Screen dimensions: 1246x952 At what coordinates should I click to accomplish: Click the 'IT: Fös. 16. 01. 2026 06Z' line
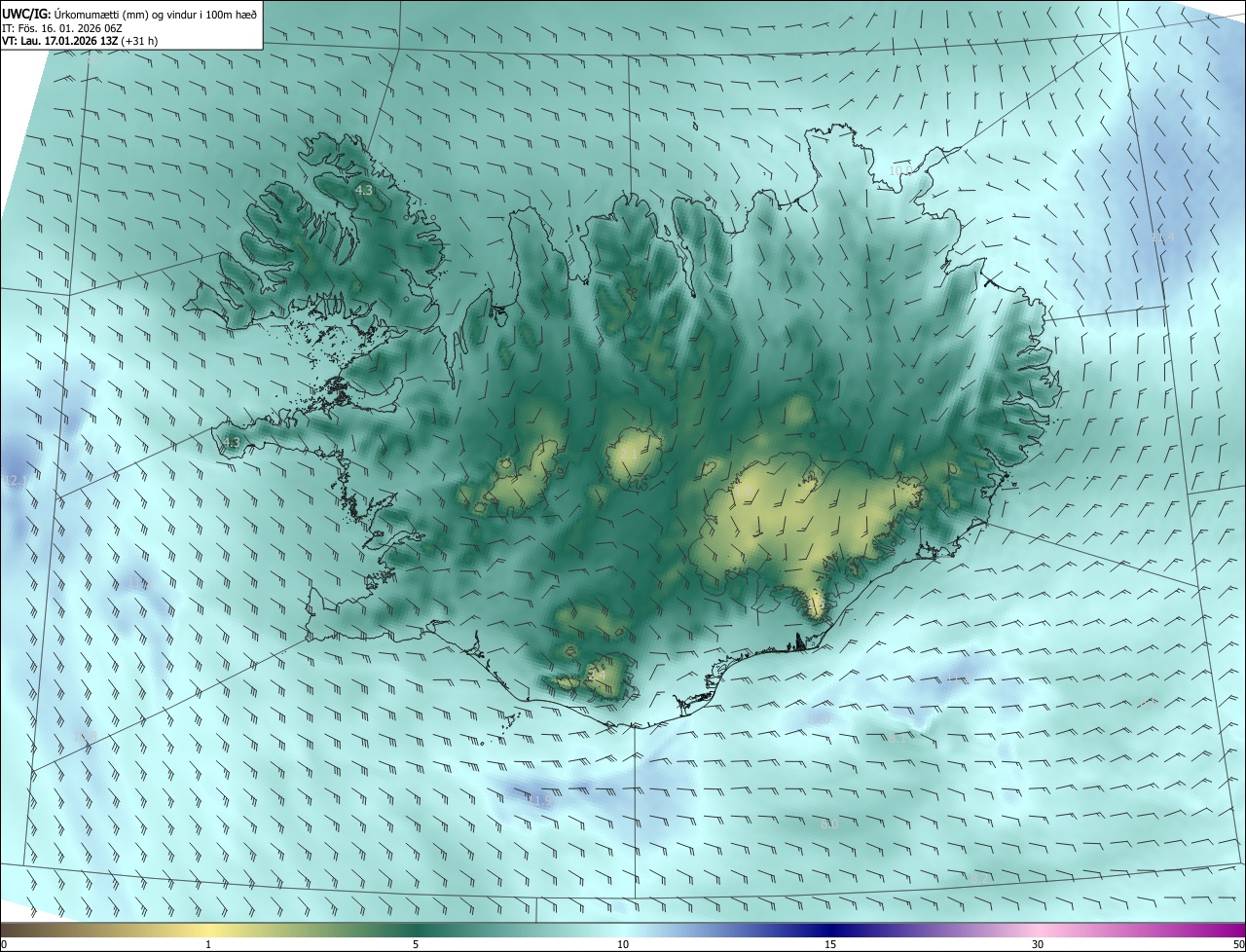click(61, 28)
